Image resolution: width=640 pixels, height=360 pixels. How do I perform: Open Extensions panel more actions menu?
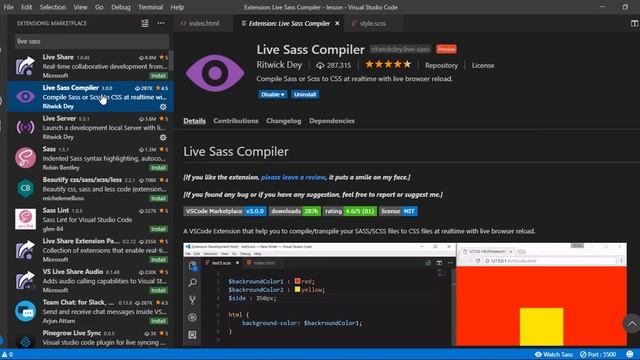pyautogui.click(x=161, y=23)
